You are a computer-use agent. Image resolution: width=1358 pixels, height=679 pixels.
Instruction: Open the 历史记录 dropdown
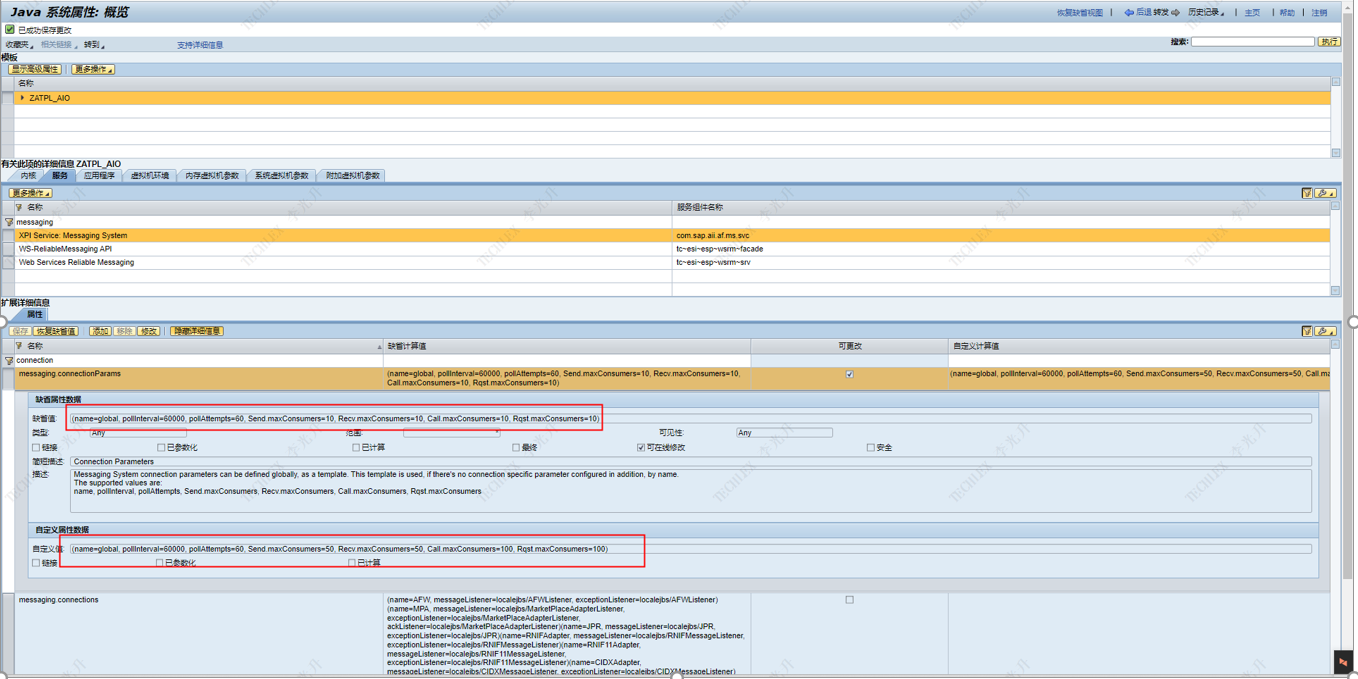(1206, 13)
